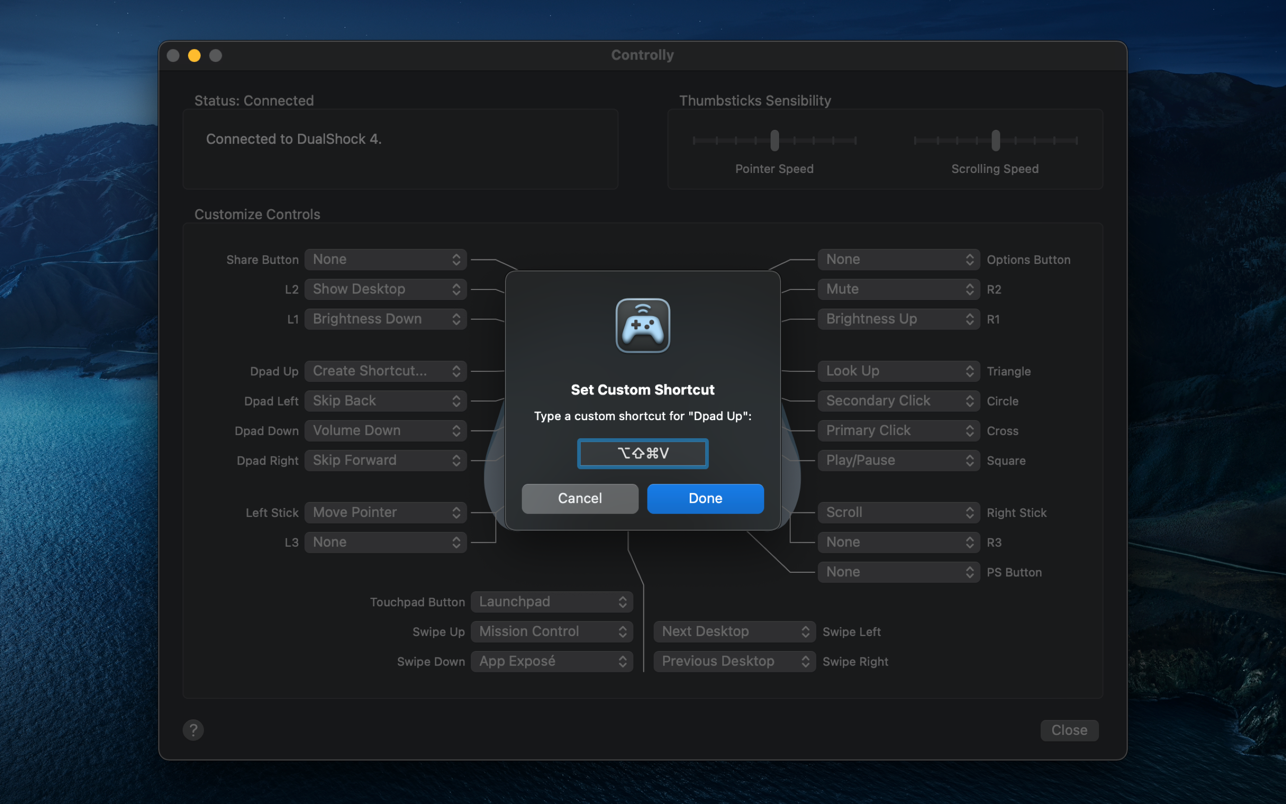Expand the L1 Brightness Down dropdown
1286x804 pixels.
(386, 319)
